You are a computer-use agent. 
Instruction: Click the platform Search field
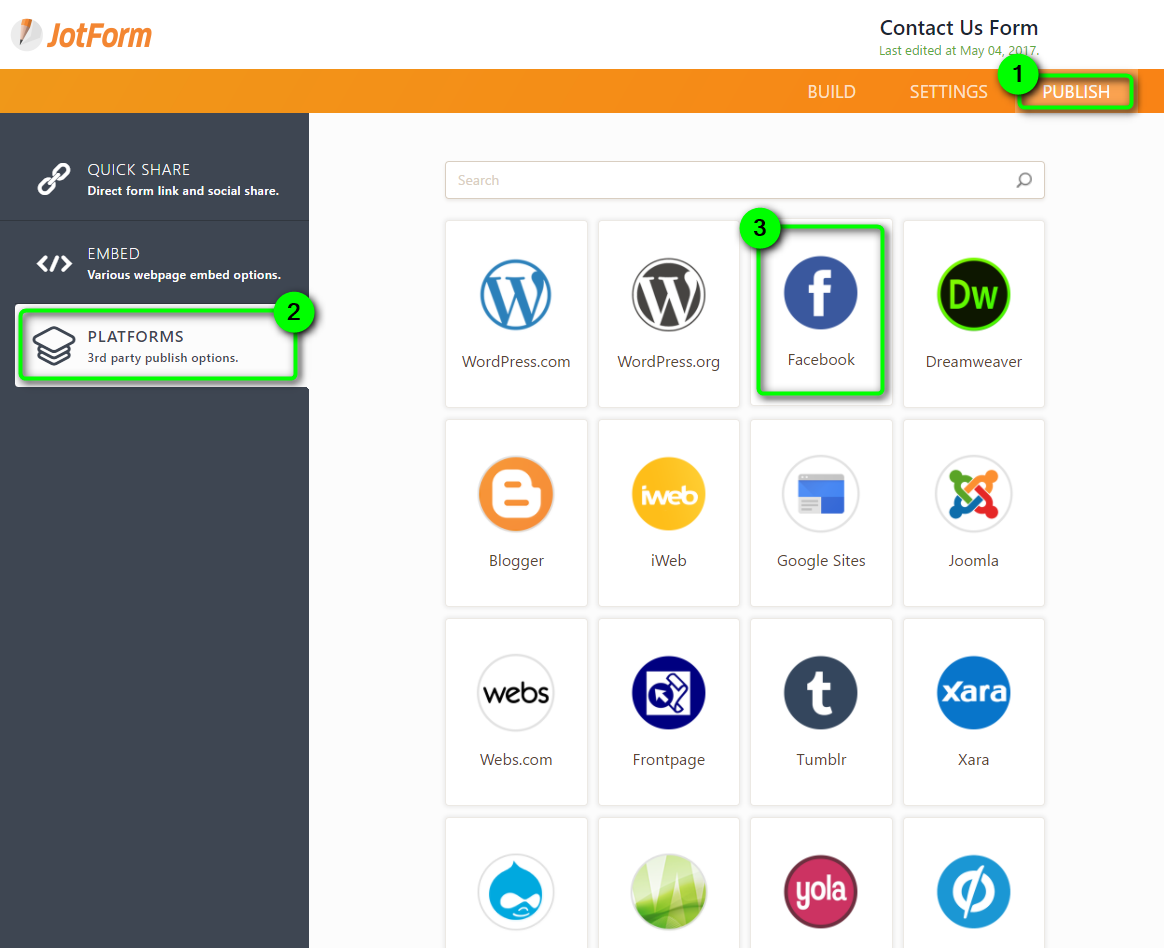point(730,181)
